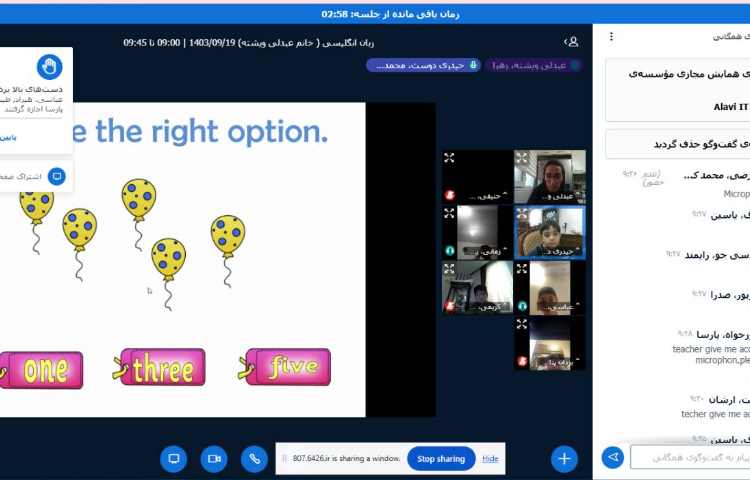Click the 'three' answer label
The height and width of the screenshot is (480, 750).
(x=163, y=368)
